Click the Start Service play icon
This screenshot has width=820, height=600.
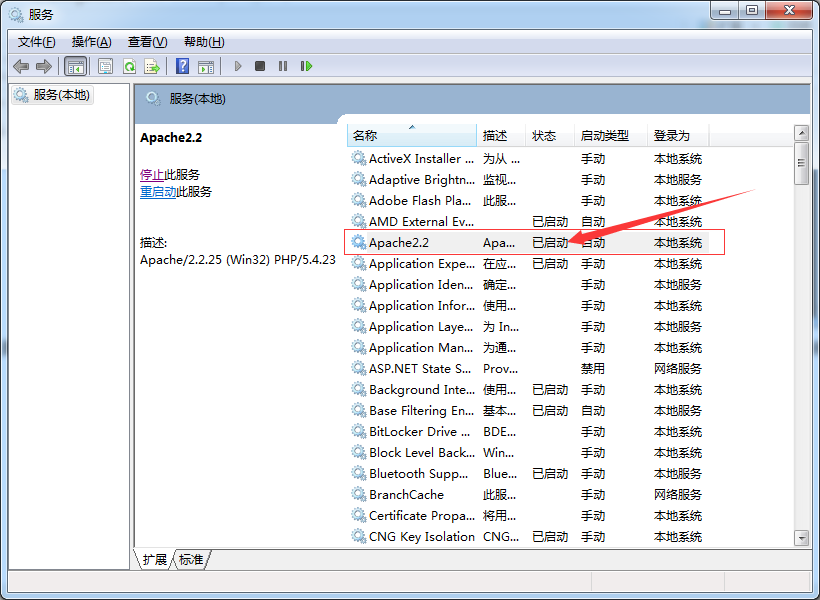point(238,66)
